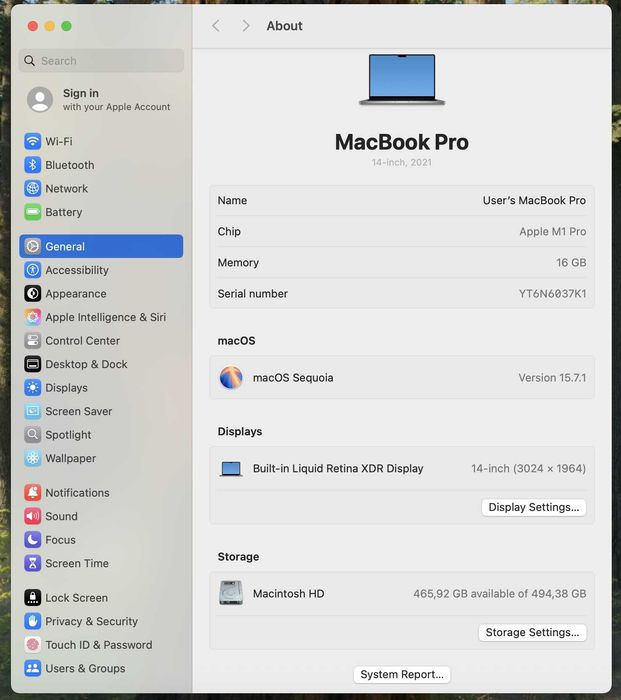The width and height of the screenshot is (621, 700).
Task: Open Wi-Fi settings via its icon
Action: tap(33, 142)
